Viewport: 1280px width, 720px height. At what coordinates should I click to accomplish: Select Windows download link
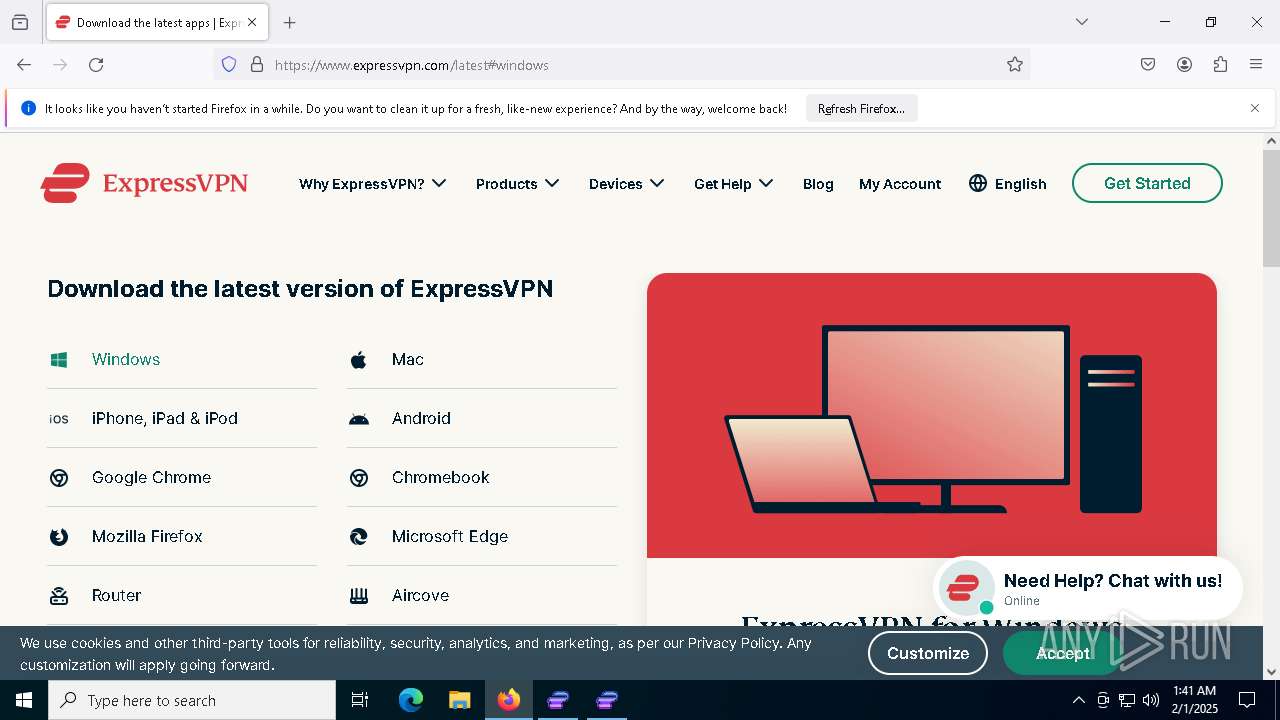126,360
